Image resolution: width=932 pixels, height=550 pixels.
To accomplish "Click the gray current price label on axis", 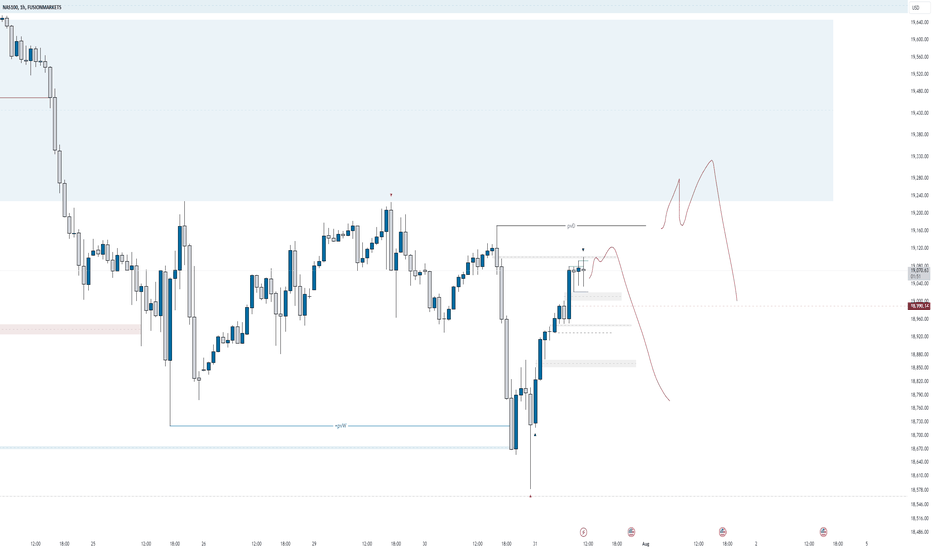I will coord(919,273).
